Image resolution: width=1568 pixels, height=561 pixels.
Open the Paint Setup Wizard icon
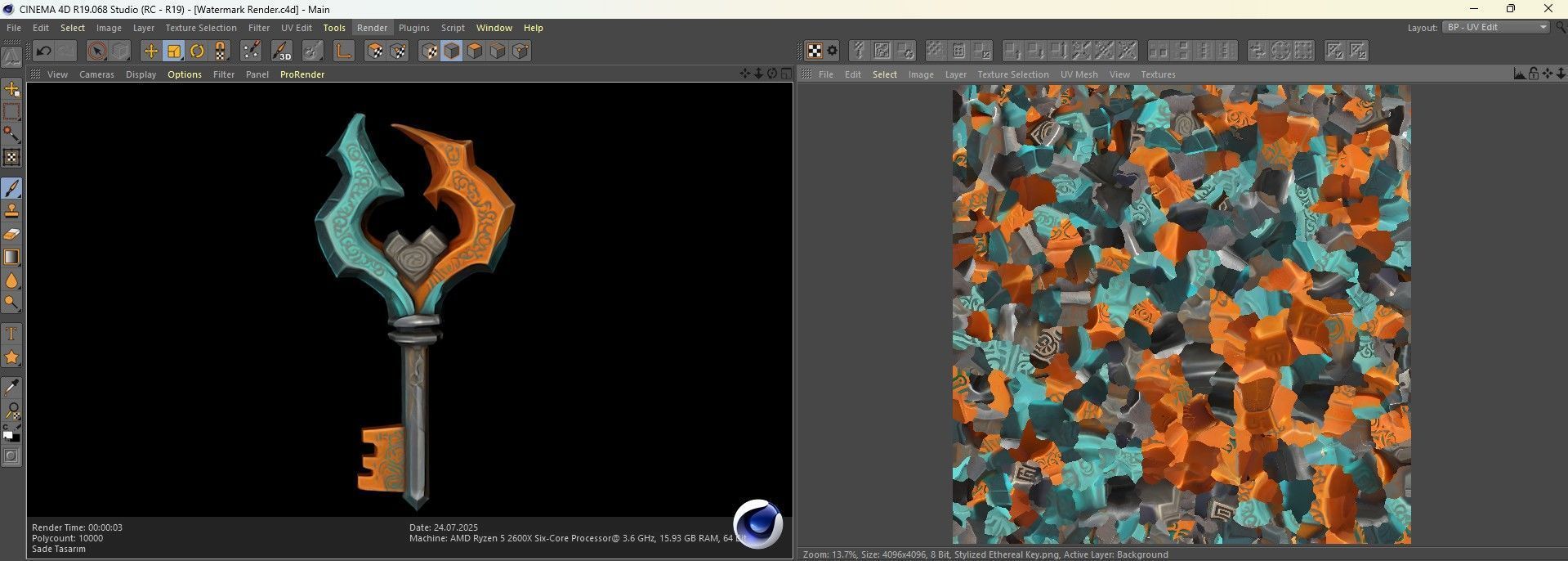(x=251, y=52)
